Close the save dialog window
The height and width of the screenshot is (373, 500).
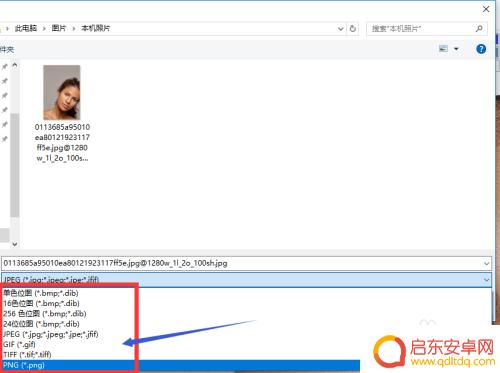(486, 9)
